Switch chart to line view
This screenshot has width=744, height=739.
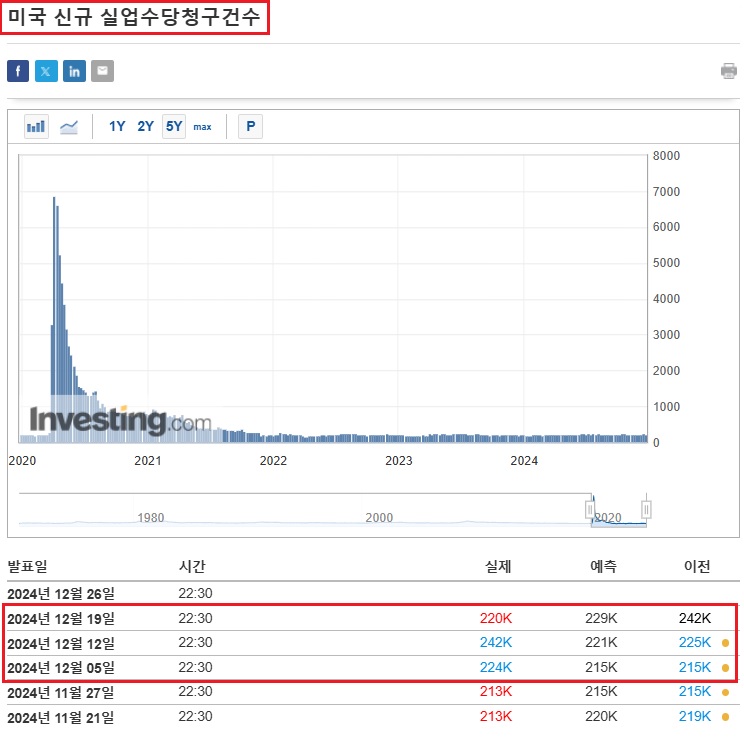pos(69,127)
